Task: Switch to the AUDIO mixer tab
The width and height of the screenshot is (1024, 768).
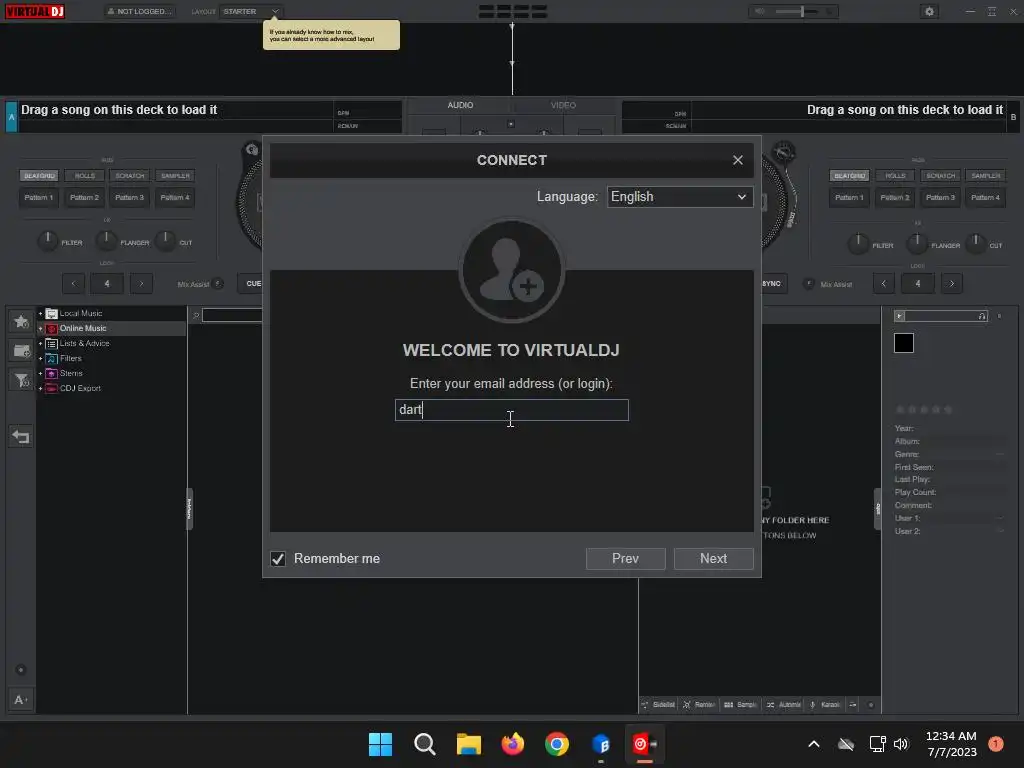Action: pos(460,105)
